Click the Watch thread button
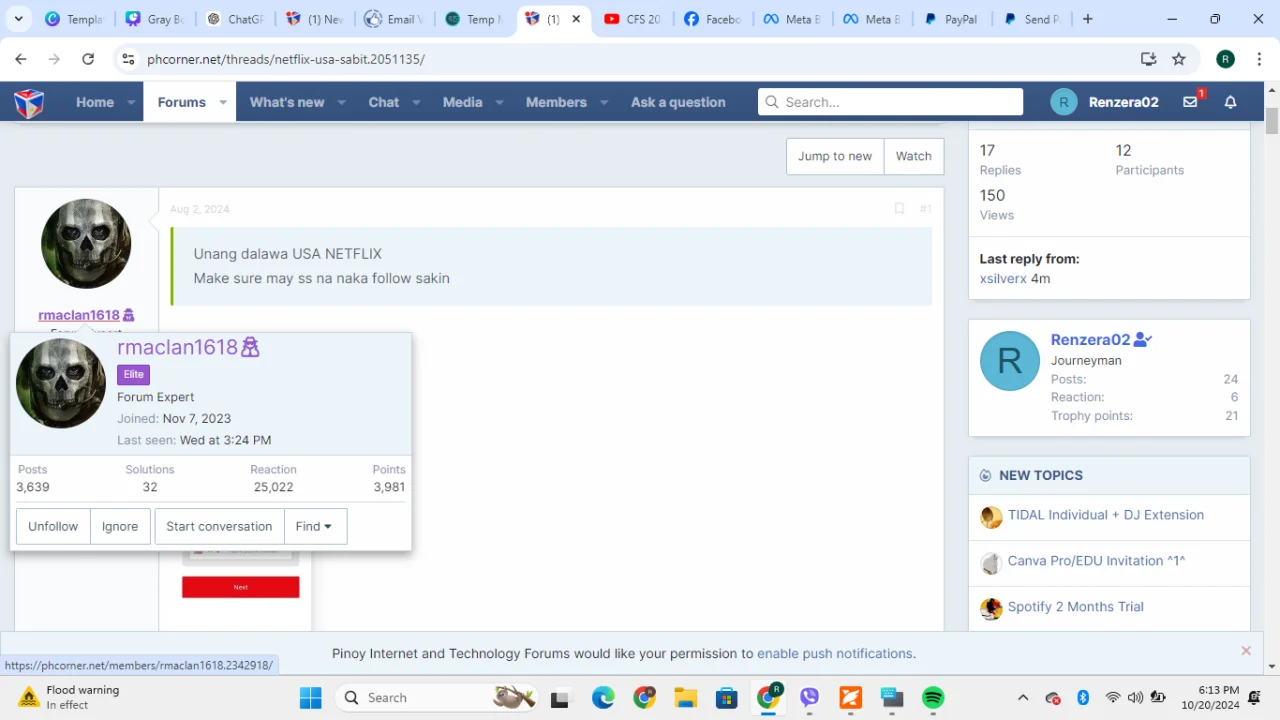1280x720 pixels. [914, 156]
